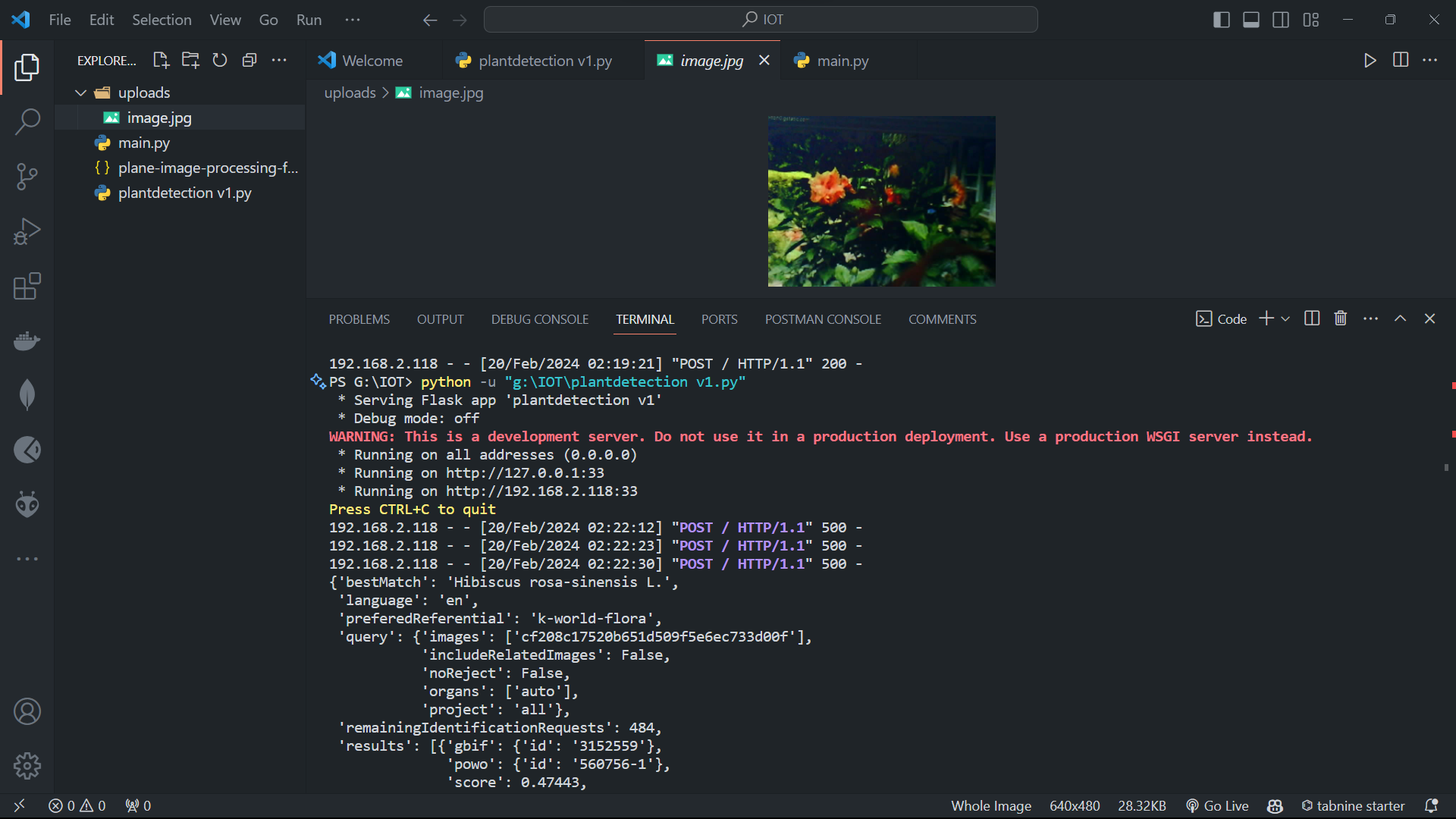Create a new folder in Explorer
Viewport: 1456px width, 819px height.
click(x=190, y=61)
